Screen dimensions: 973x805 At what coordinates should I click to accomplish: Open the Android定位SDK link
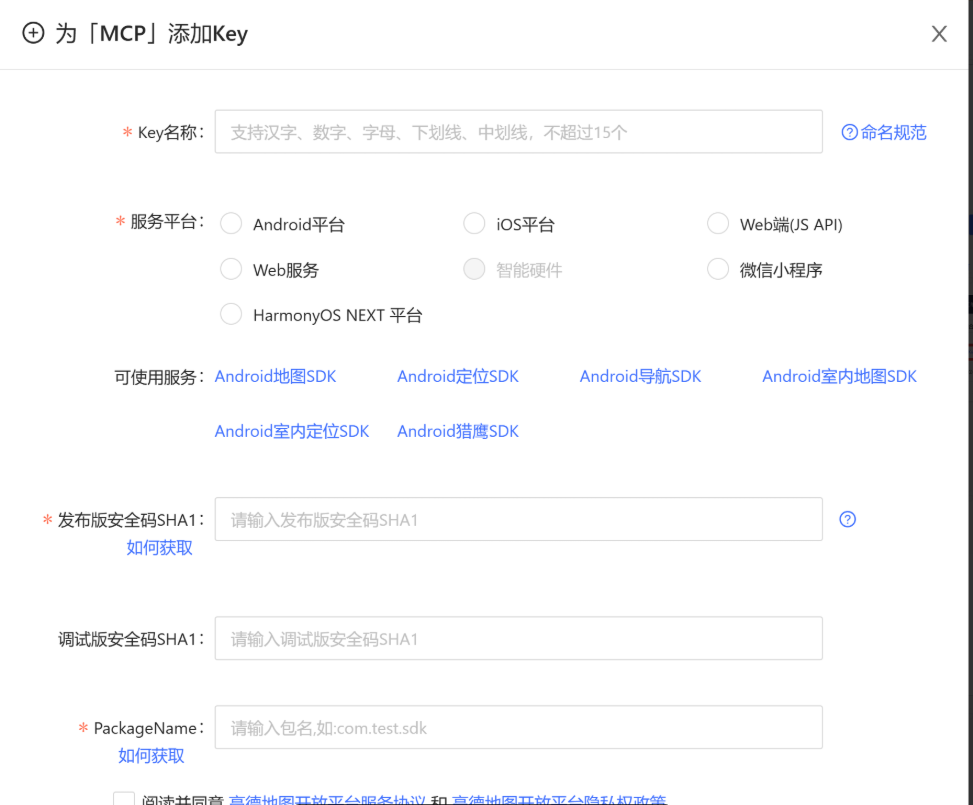457,376
